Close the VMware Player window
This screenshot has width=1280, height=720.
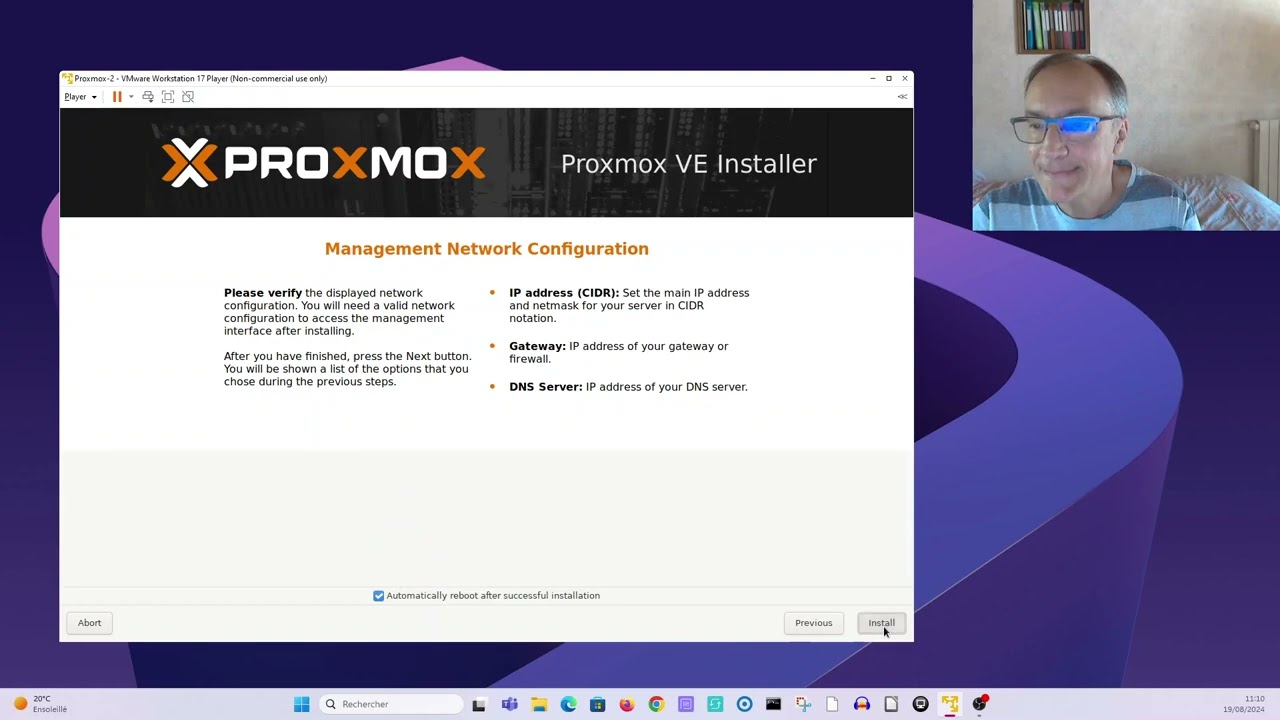[x=905, y=78]
